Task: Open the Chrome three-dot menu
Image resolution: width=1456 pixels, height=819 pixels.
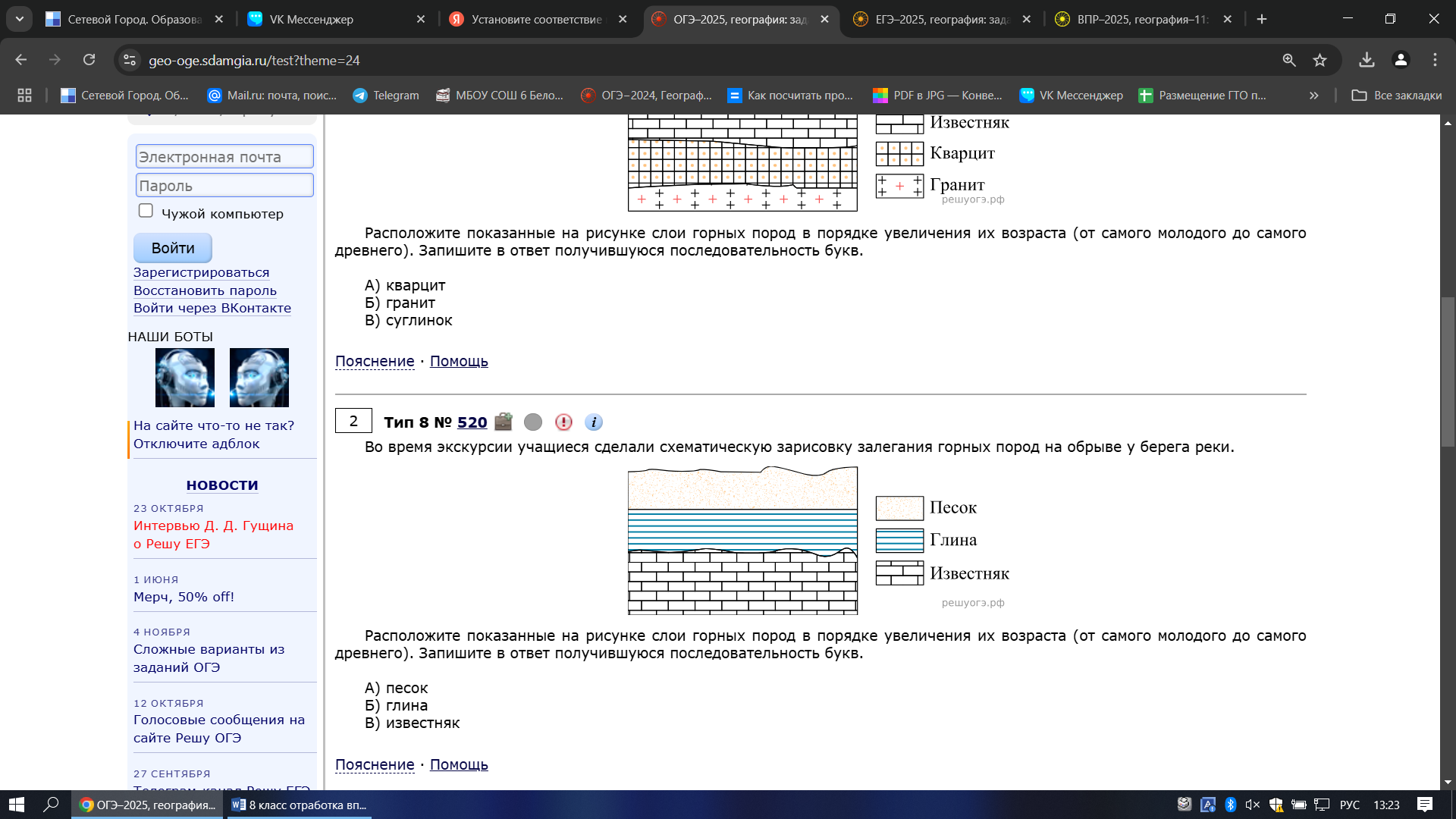Action: tap(1435, 60)
